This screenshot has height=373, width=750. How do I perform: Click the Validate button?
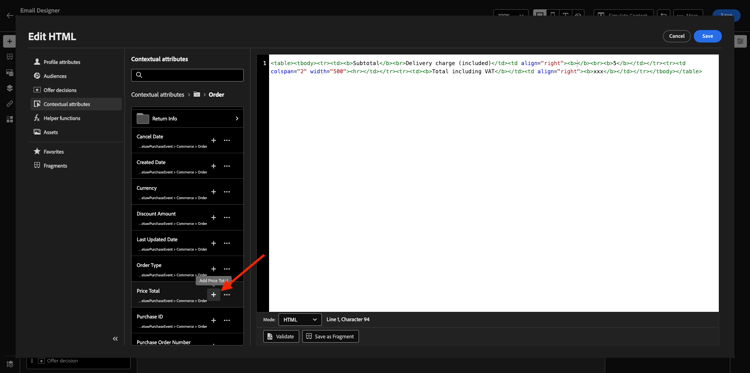pos(281,336)
